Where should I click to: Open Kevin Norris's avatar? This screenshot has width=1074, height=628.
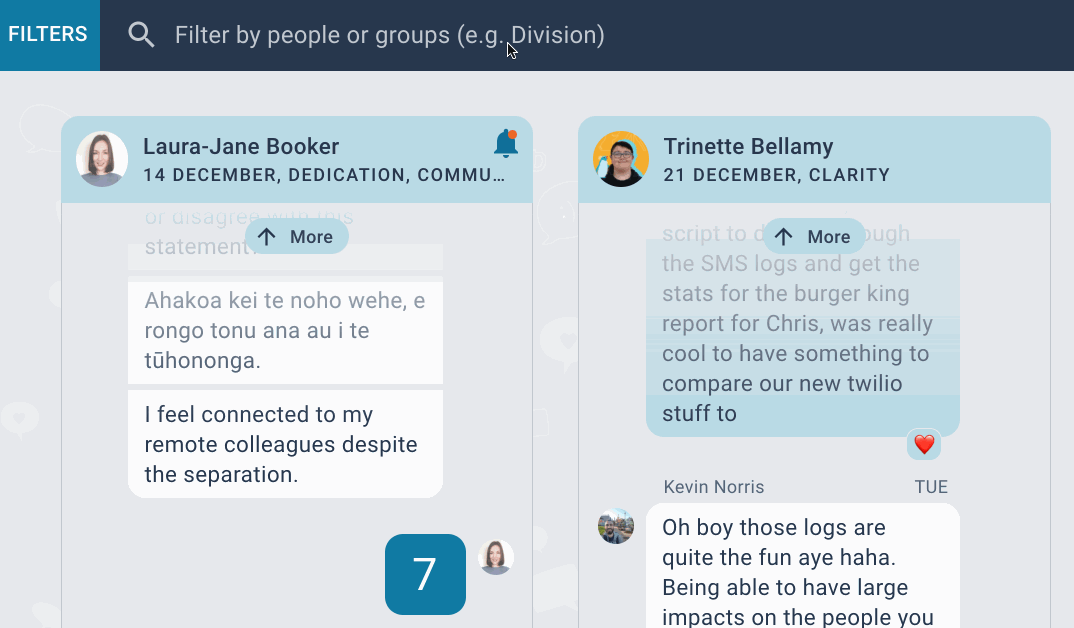pos(616,526)
